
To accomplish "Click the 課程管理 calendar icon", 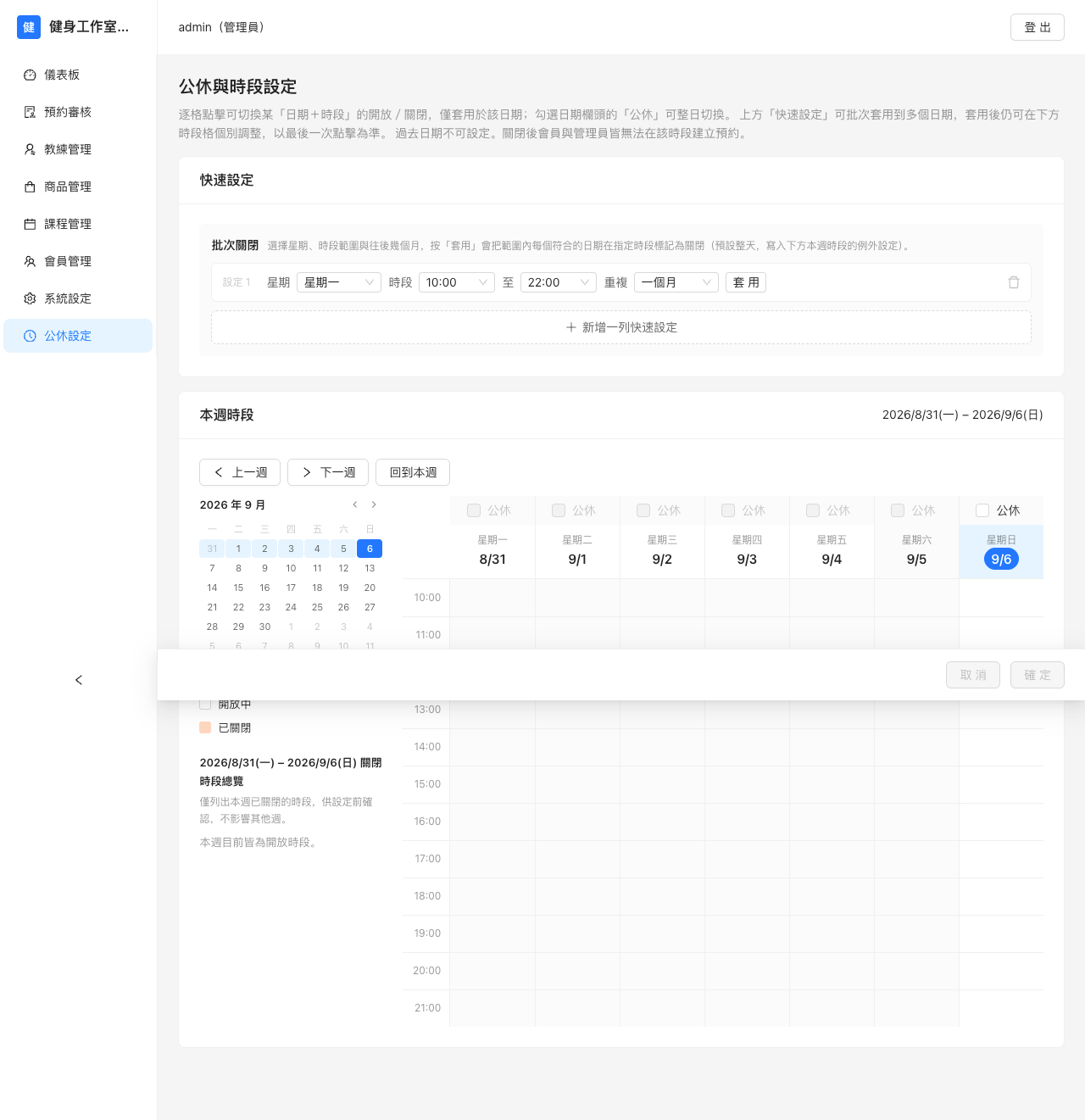I will [x=30, y=224].
